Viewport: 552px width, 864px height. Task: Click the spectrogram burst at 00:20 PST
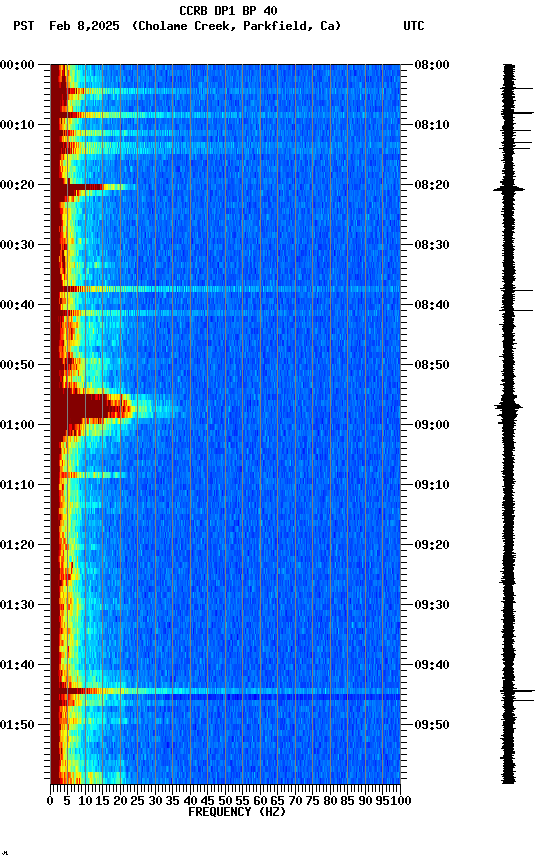coord(93,187)
